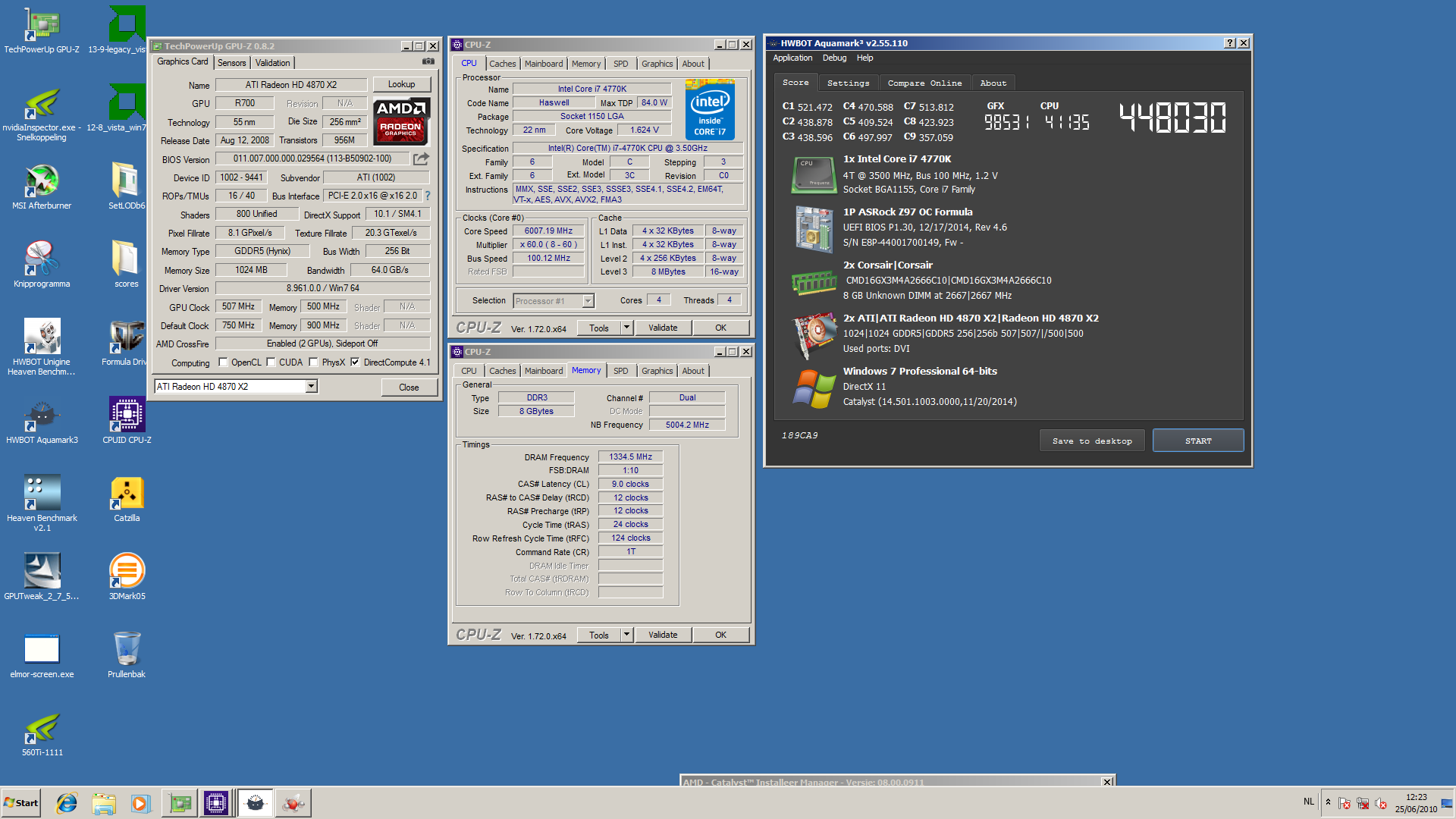Open Help menu in Aquamark
The image size is (1456, 819).
[864, 58]
